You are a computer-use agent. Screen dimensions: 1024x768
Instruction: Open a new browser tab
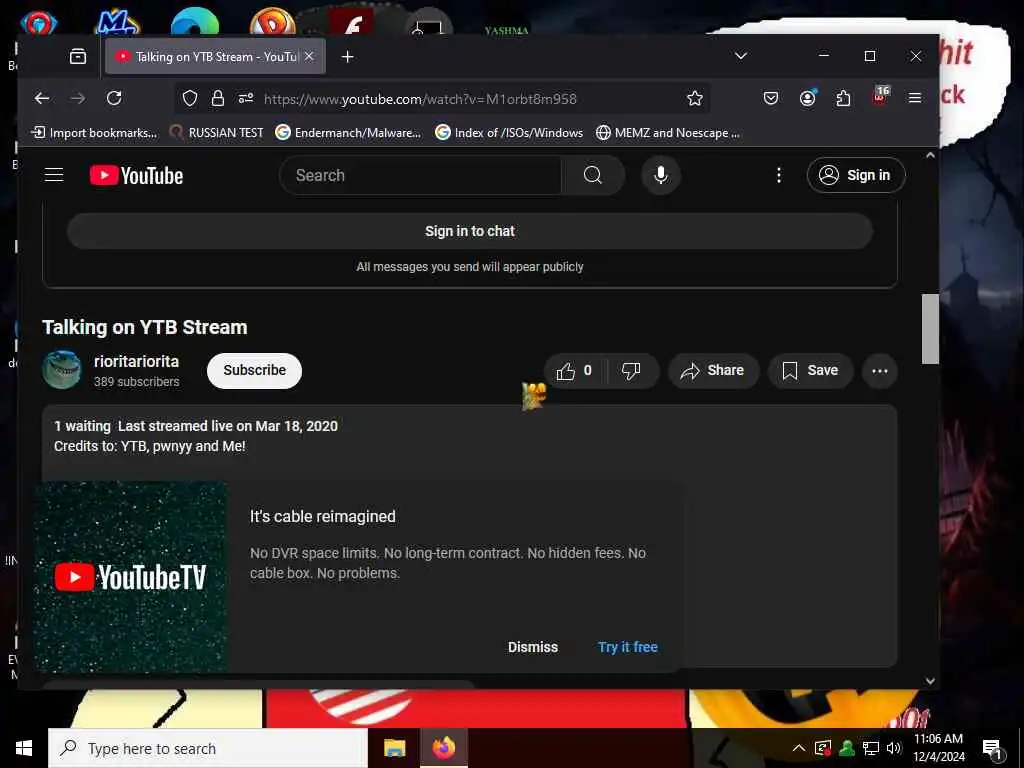point(347,57)
